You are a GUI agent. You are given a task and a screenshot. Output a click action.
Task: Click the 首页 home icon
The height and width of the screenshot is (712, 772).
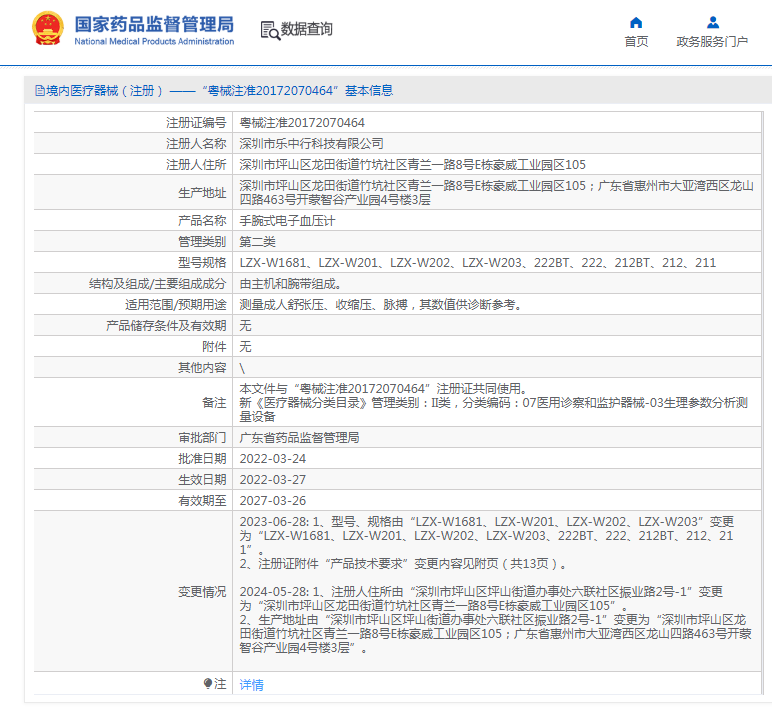[x=636, y=23]
